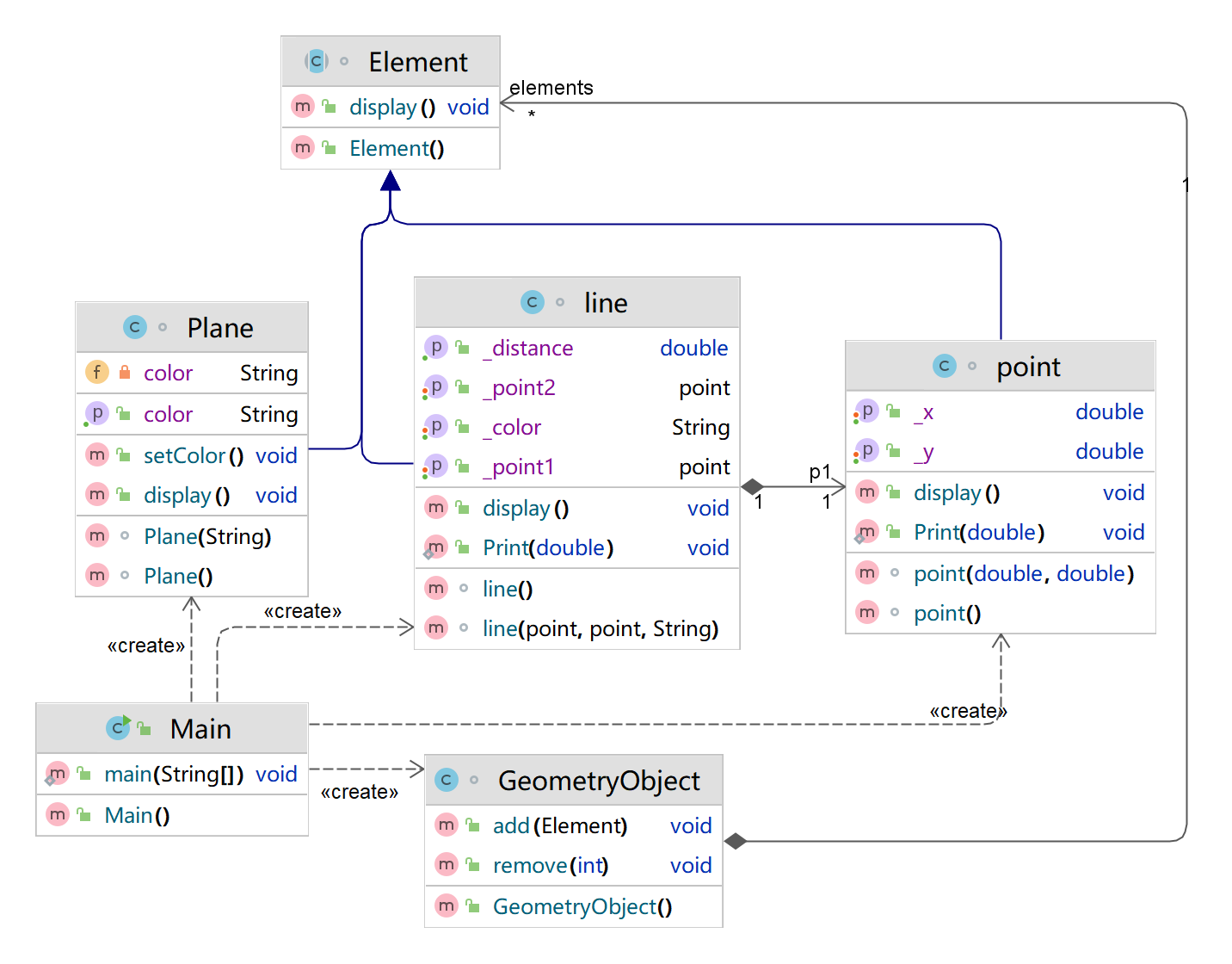Click the method icon beside GeometryObject()

(446, 906)
